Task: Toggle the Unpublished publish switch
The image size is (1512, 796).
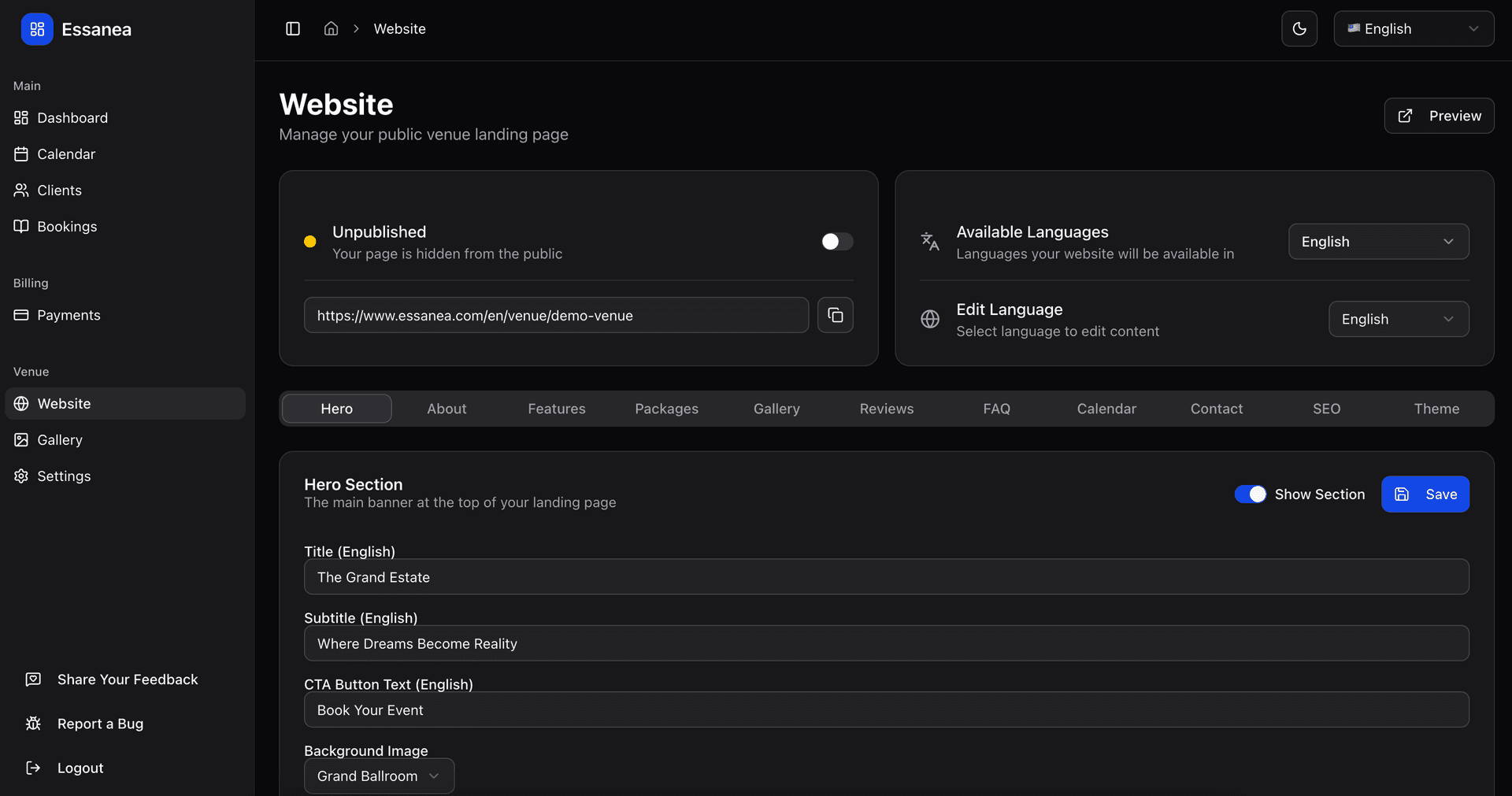Action: [836, 242]
